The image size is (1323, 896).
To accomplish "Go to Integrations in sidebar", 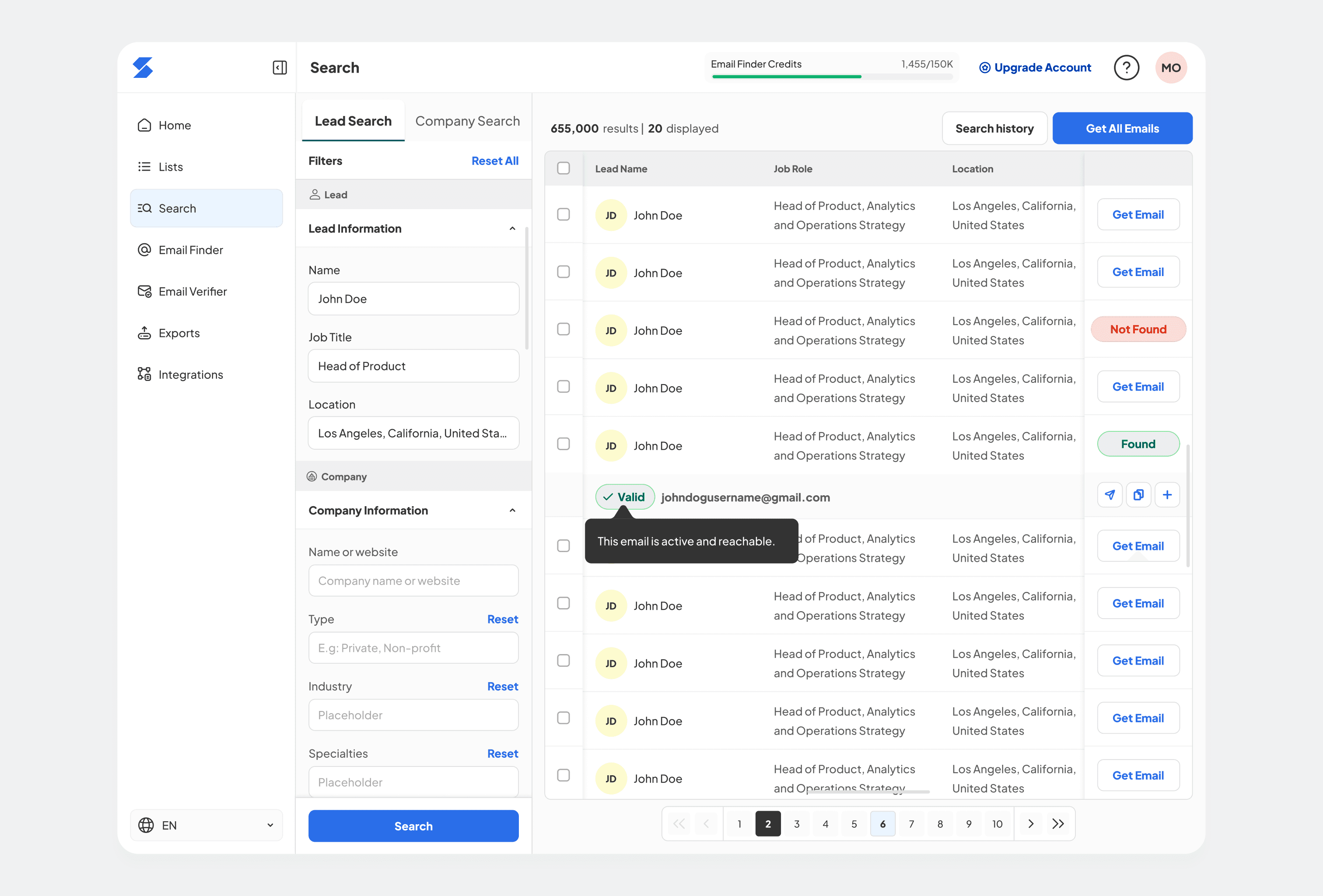I will point(190,374).
